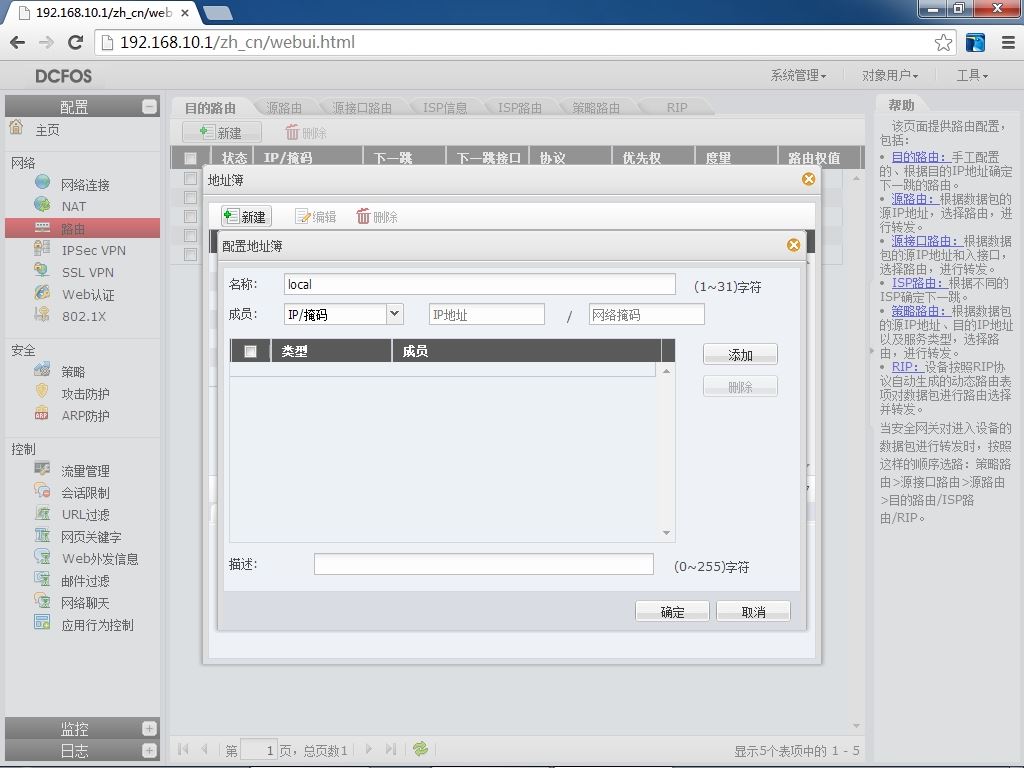Click the 802.1X icon

[42, 314]
